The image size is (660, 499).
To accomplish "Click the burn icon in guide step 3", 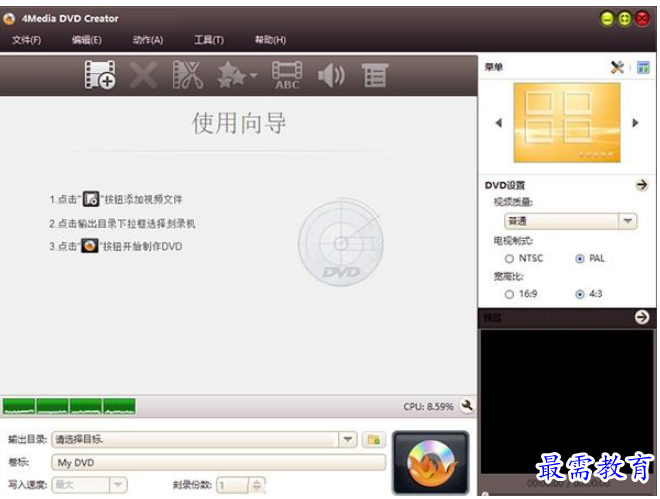I will 89,246.
